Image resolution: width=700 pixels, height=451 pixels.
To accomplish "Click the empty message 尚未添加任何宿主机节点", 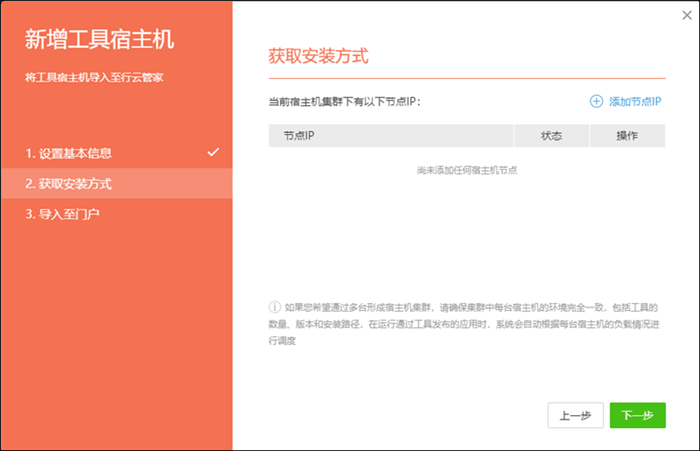I will [x=466, y=171].
